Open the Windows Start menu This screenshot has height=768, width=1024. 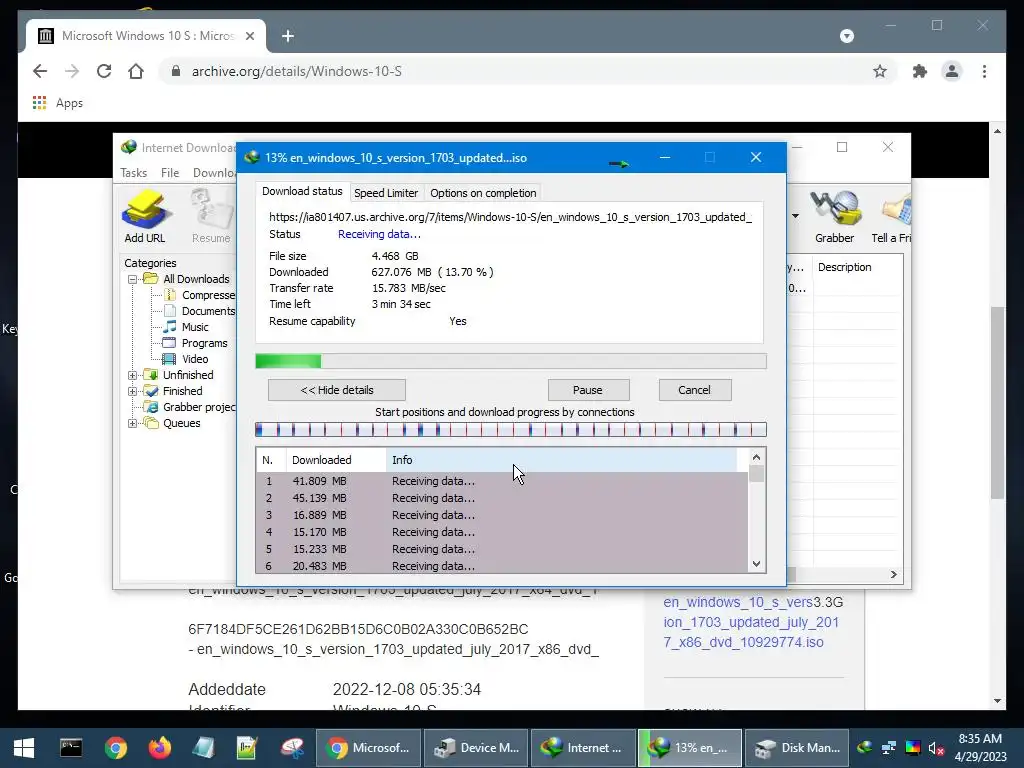coord(24,748)
